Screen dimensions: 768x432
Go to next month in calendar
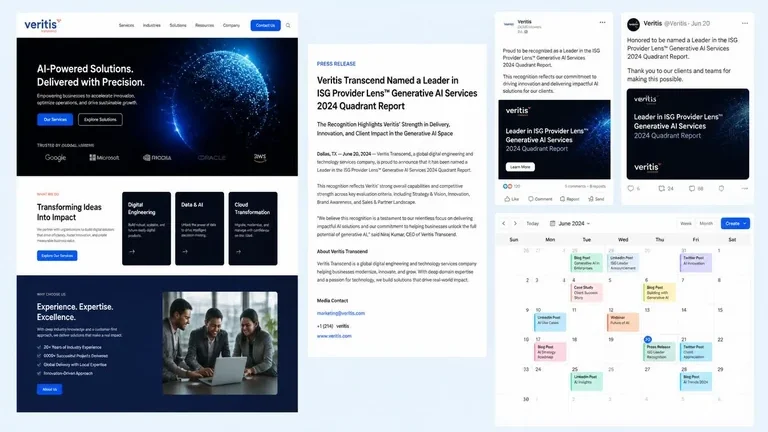point(515,223)
